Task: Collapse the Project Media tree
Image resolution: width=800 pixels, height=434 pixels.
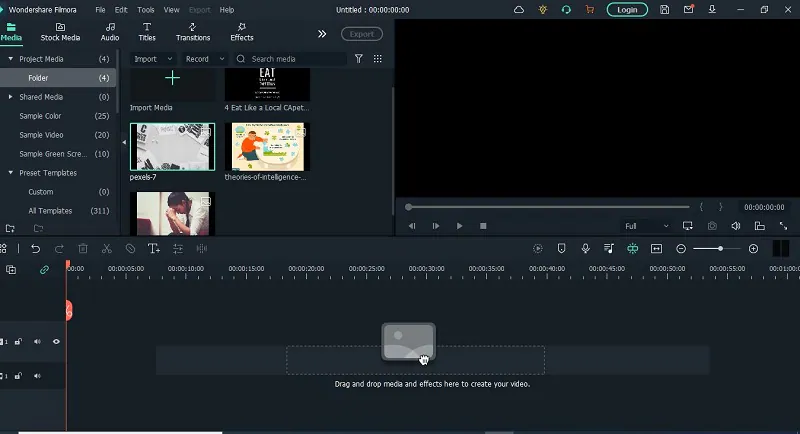Action: pyautogui.click(x=11, y=59)
